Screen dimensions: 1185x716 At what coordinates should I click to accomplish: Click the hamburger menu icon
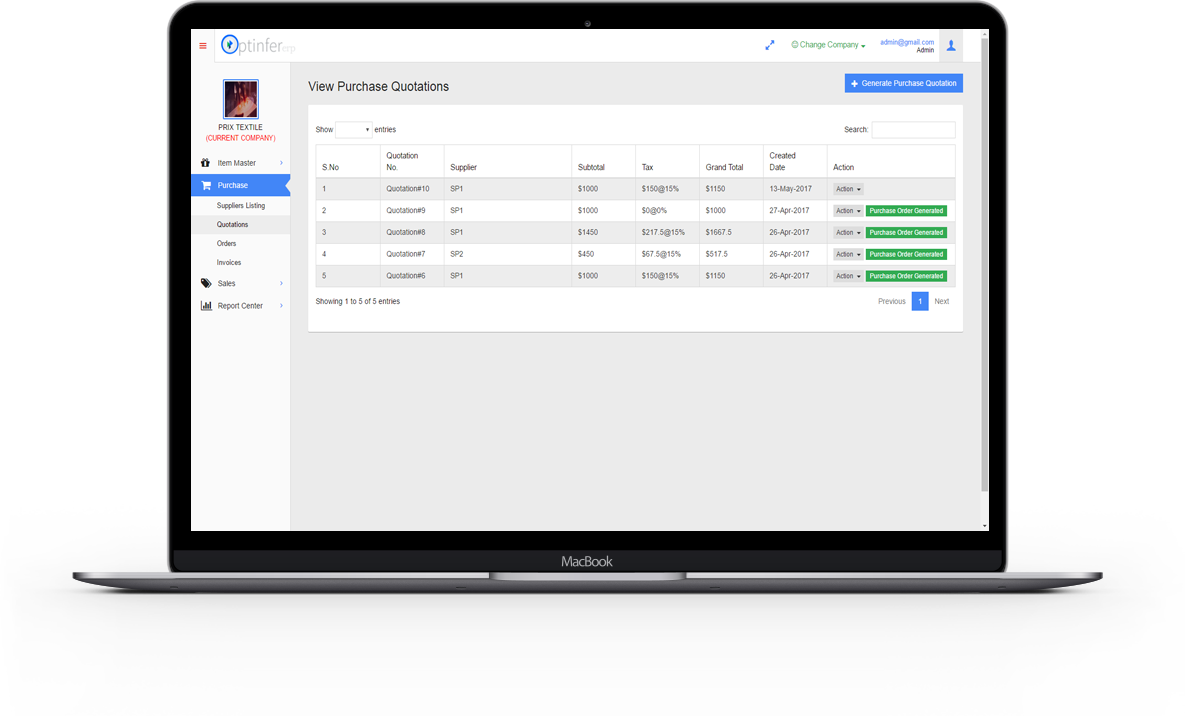coord(203,46)
